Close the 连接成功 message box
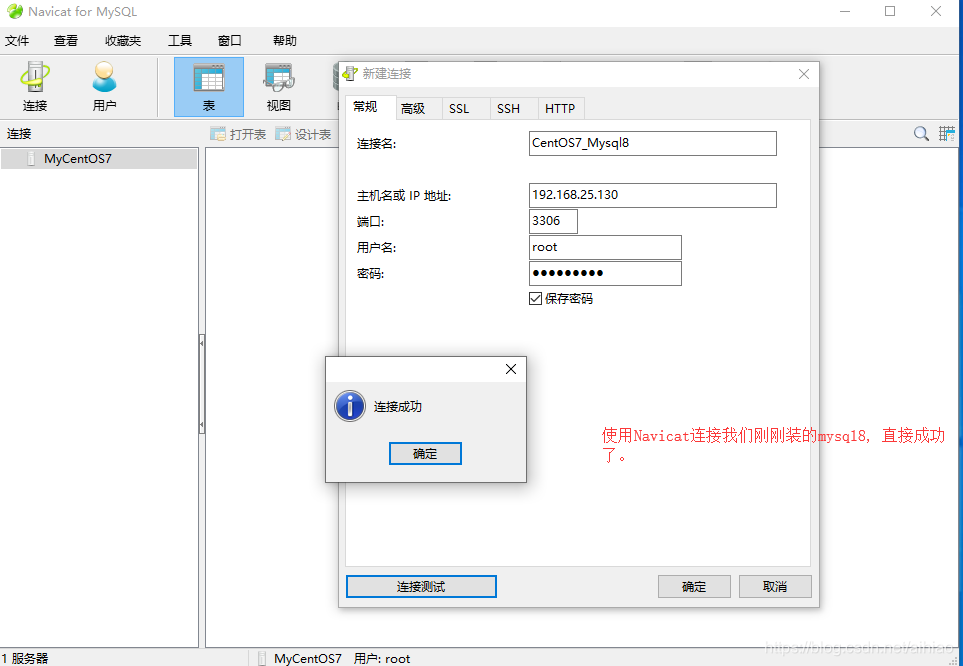Image resolution: width=963 pixels, height=666 pixels. [x=510, y=369]
